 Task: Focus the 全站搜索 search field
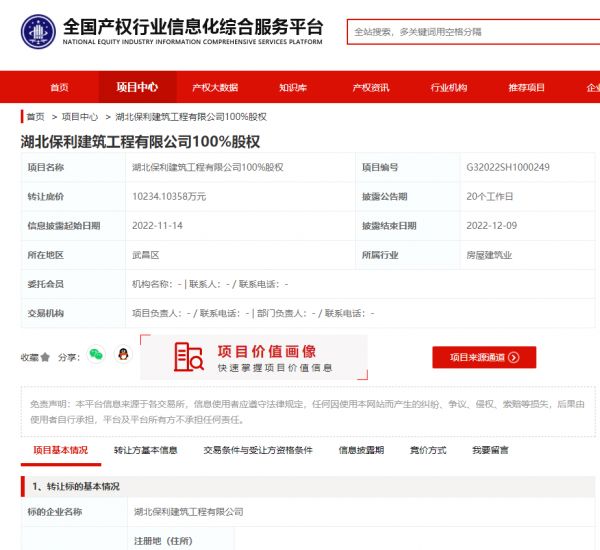[x=473, y=32]
